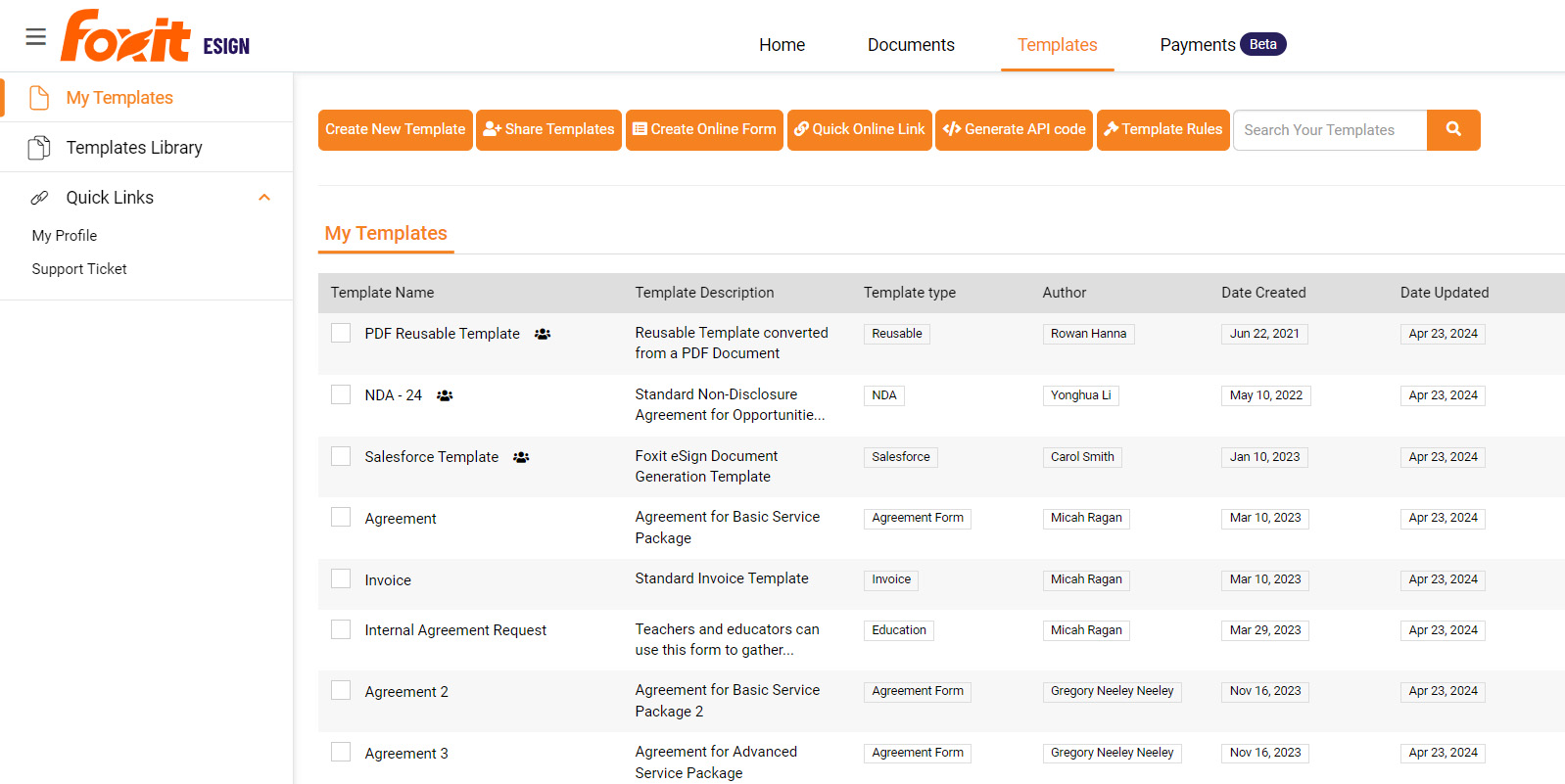This screenshot has width=1565, height=784.
Task: Select checkbox for PDF Reusable Template
Action: pyautogui.click(x=341, y=333)
